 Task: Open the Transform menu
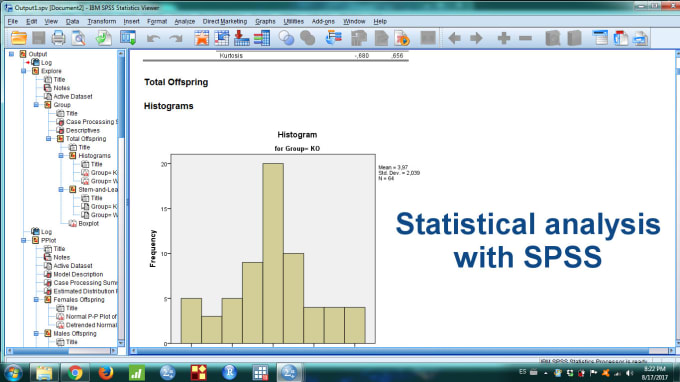coord(101,21)
